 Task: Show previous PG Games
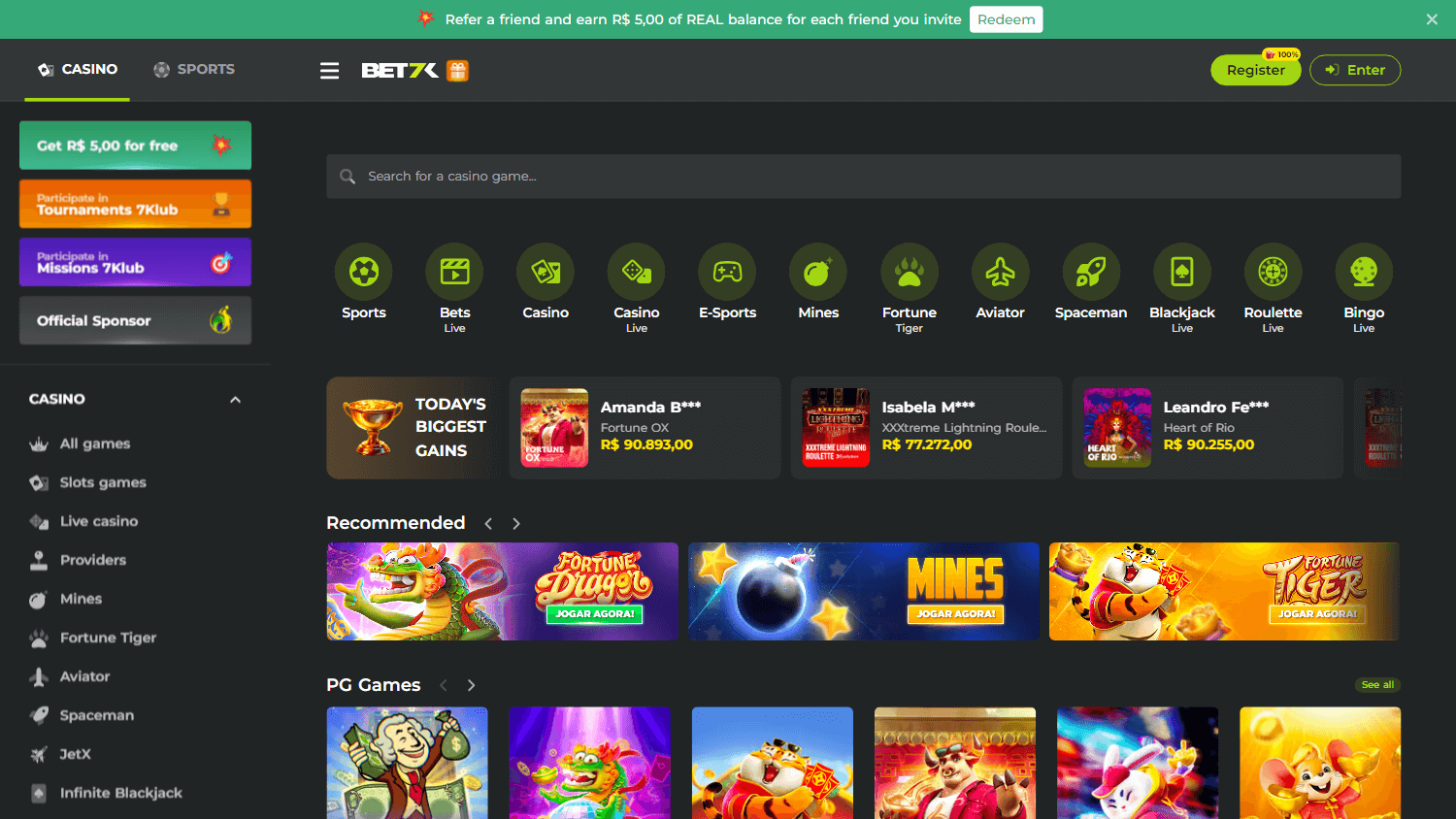tap(444, 685)
